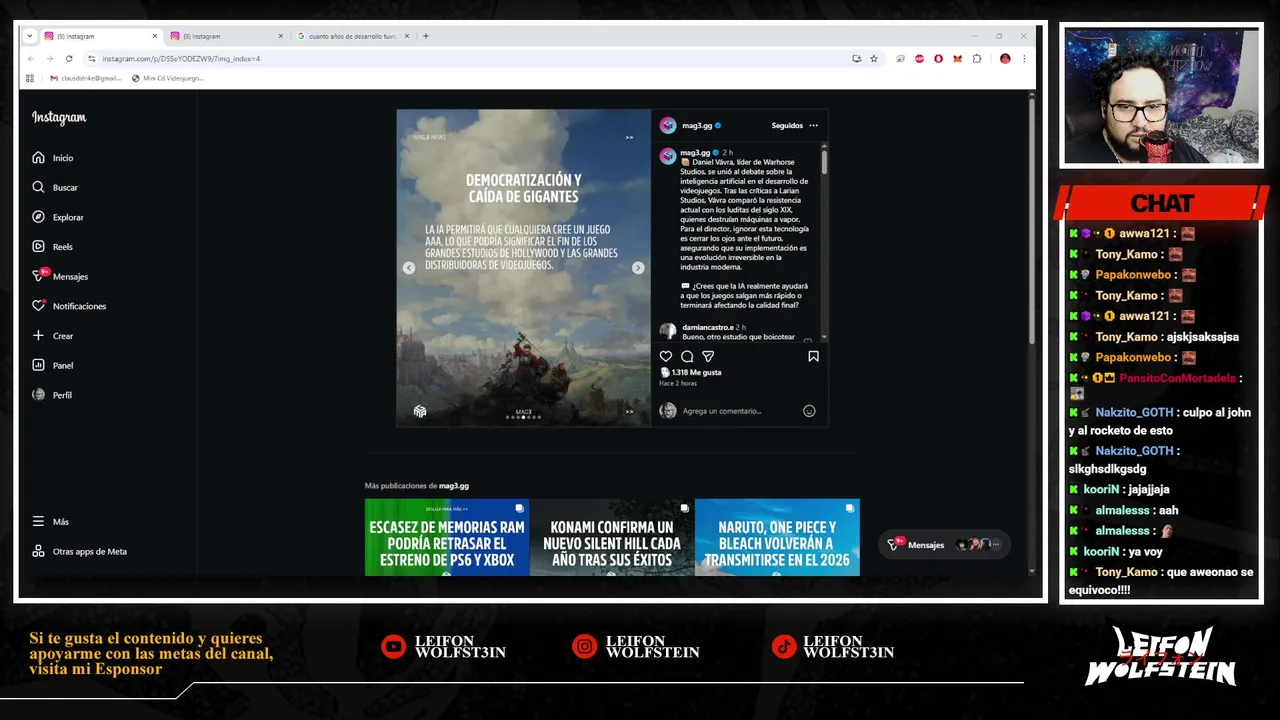Open damiancastro.e commenter profile
Screen dimensions: 1280x720
(x=708, y=327)
